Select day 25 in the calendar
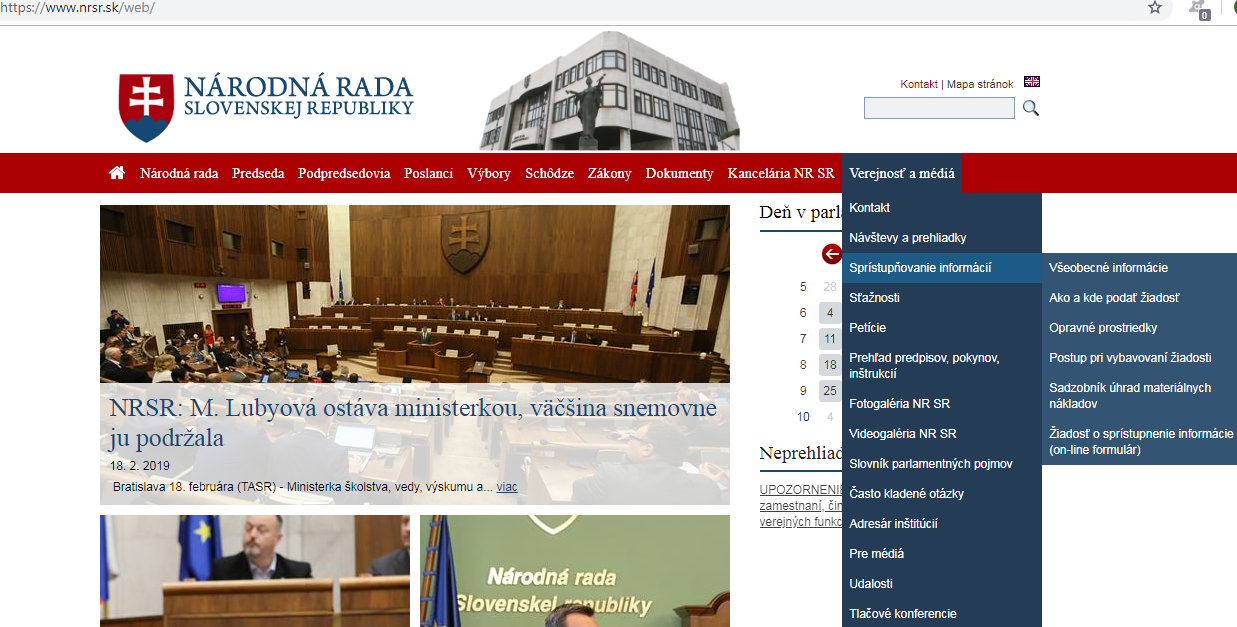The image size is (1237, 627). [830, 391]
